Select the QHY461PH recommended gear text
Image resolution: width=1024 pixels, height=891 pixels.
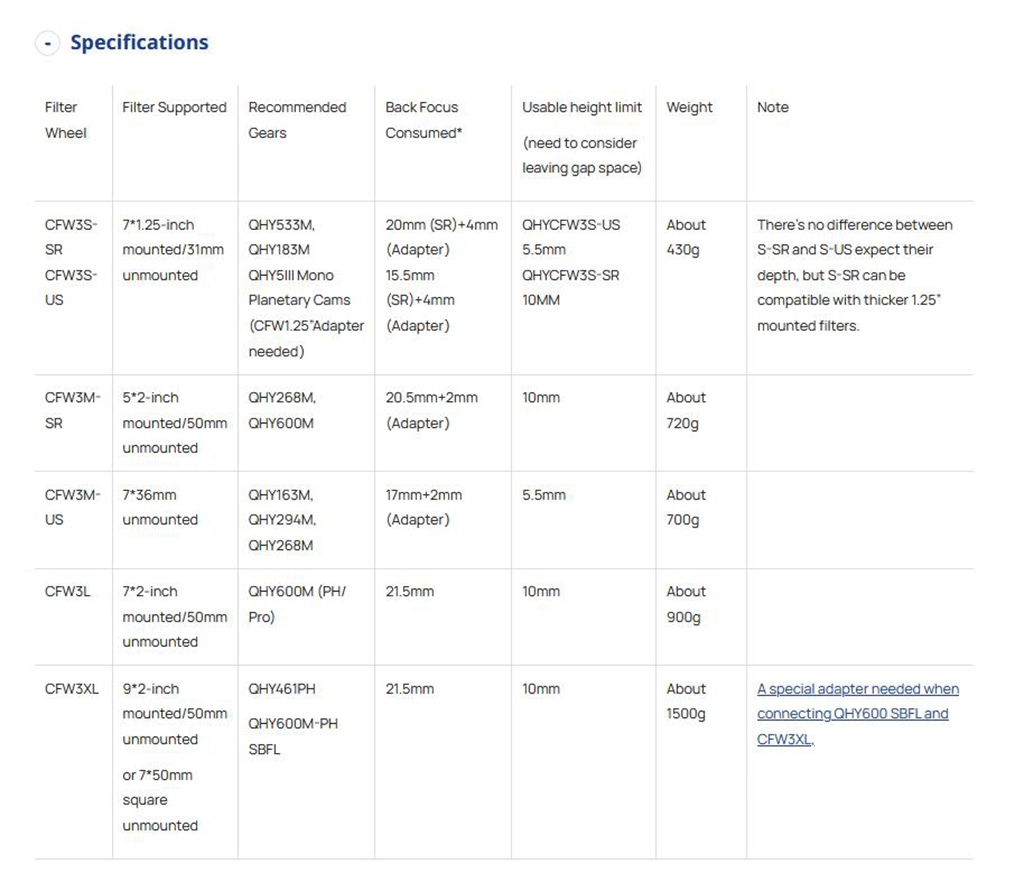(282, 688)
